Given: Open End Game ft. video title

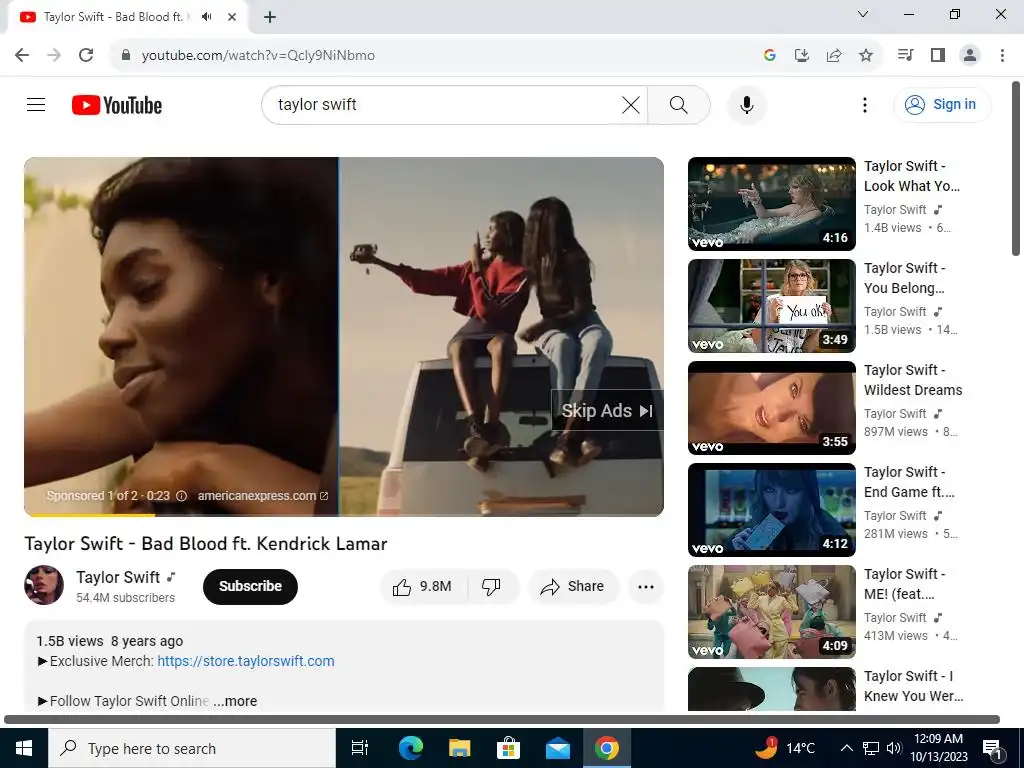Looking at the screenshot, I should pos(909,482).
